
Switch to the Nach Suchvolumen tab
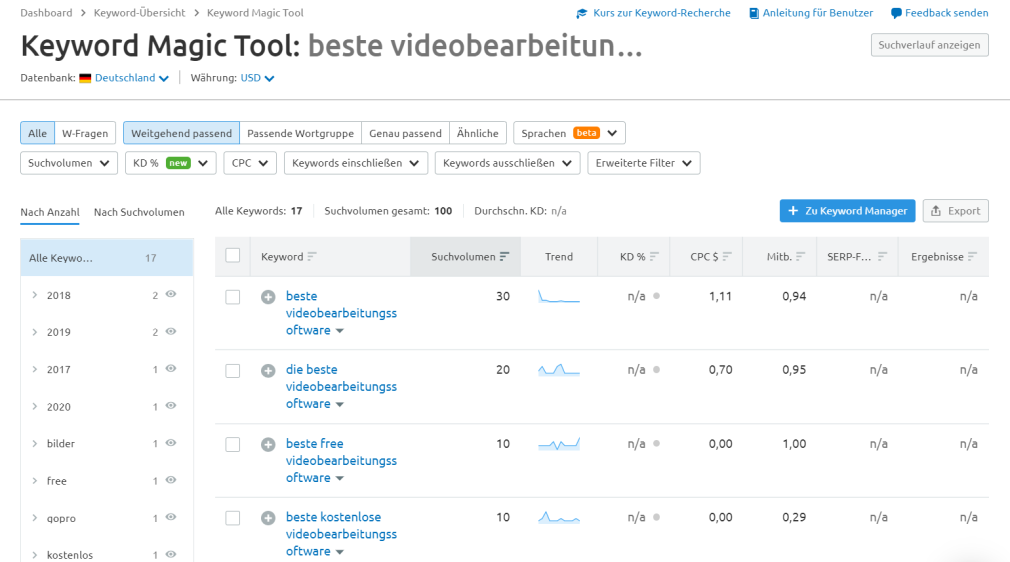[139, 212]
